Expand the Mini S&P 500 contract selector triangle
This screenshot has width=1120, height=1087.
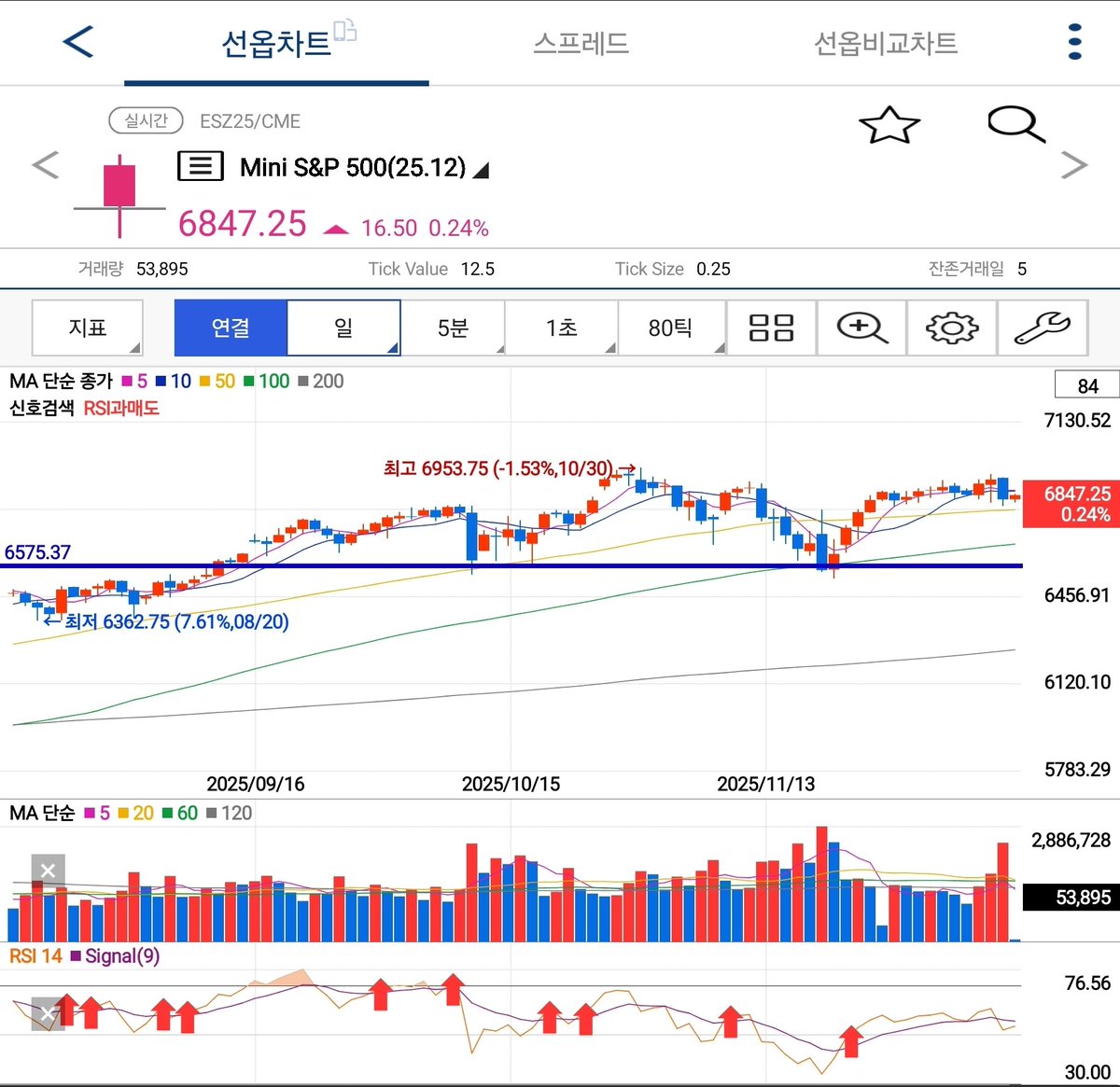482,171
